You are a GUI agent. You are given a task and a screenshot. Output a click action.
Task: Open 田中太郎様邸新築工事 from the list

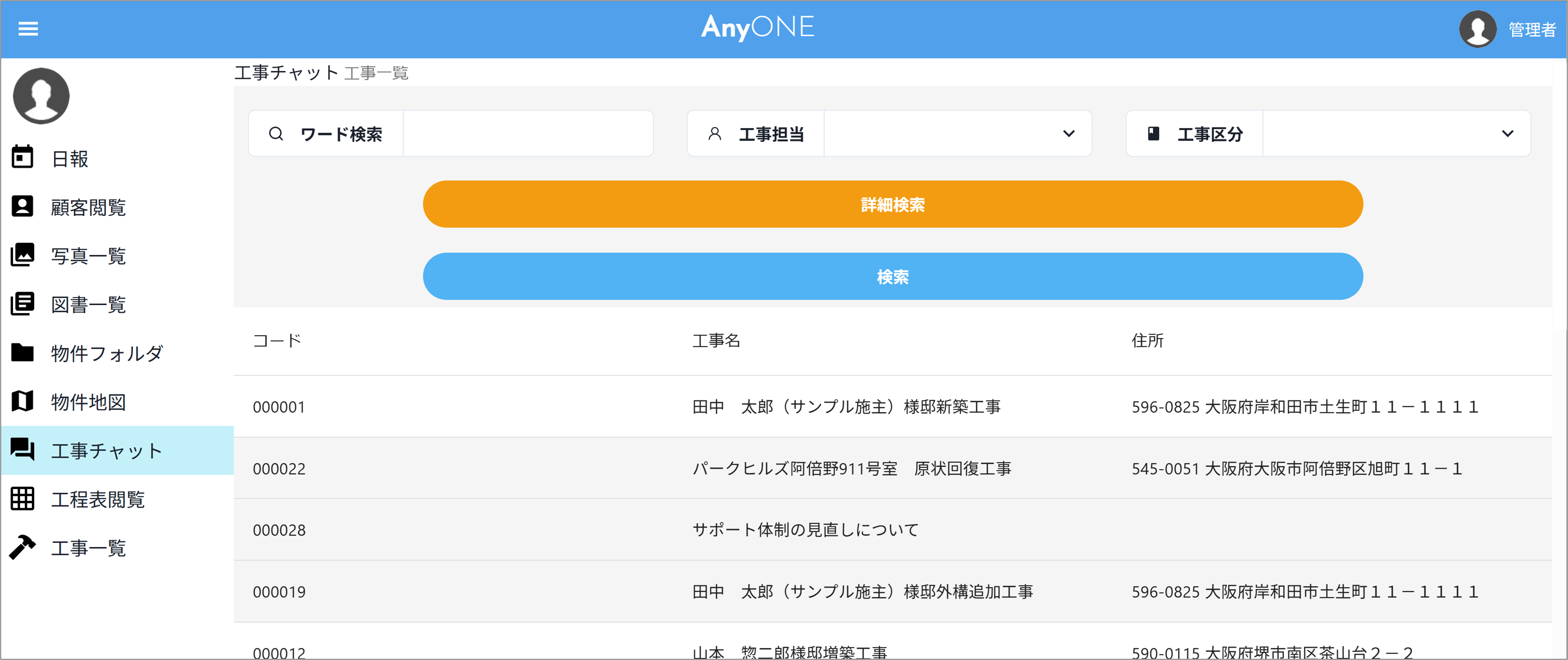(x=846, y=407)
